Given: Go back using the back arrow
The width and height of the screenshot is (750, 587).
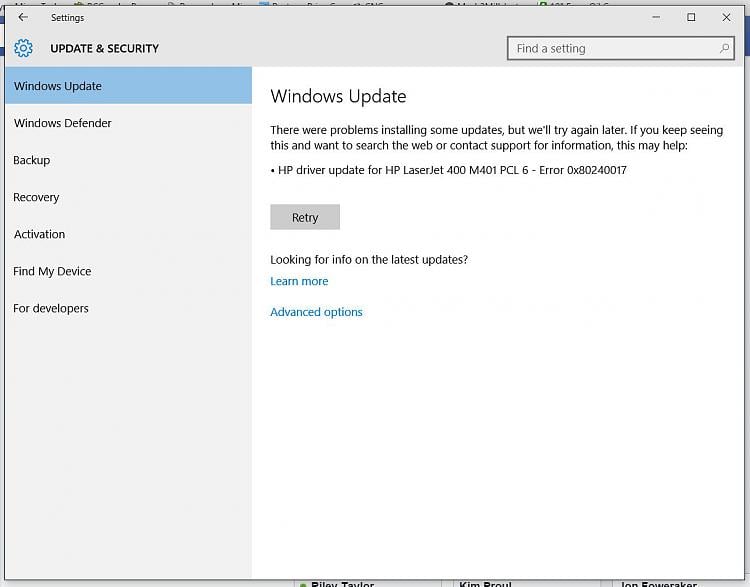Looking at the screenshot, I should click(x=22, y=17).
